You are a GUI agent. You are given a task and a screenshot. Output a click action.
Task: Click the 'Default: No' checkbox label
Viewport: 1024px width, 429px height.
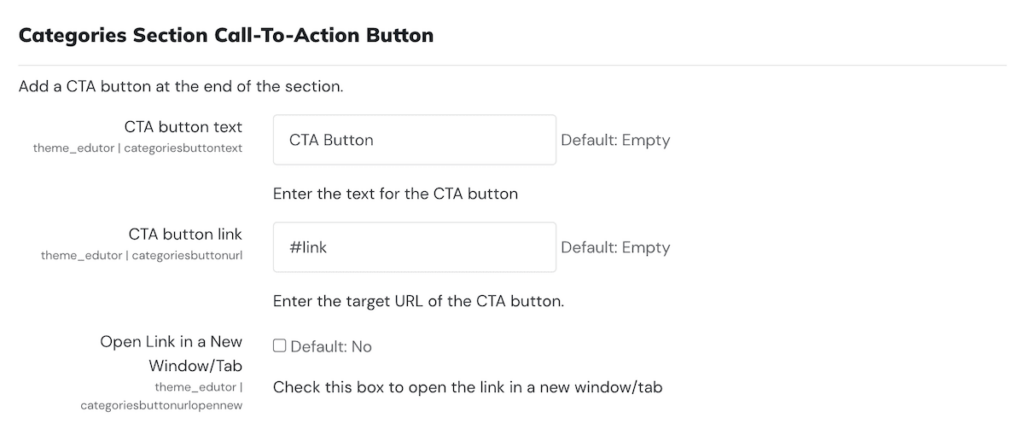[331, 346]
